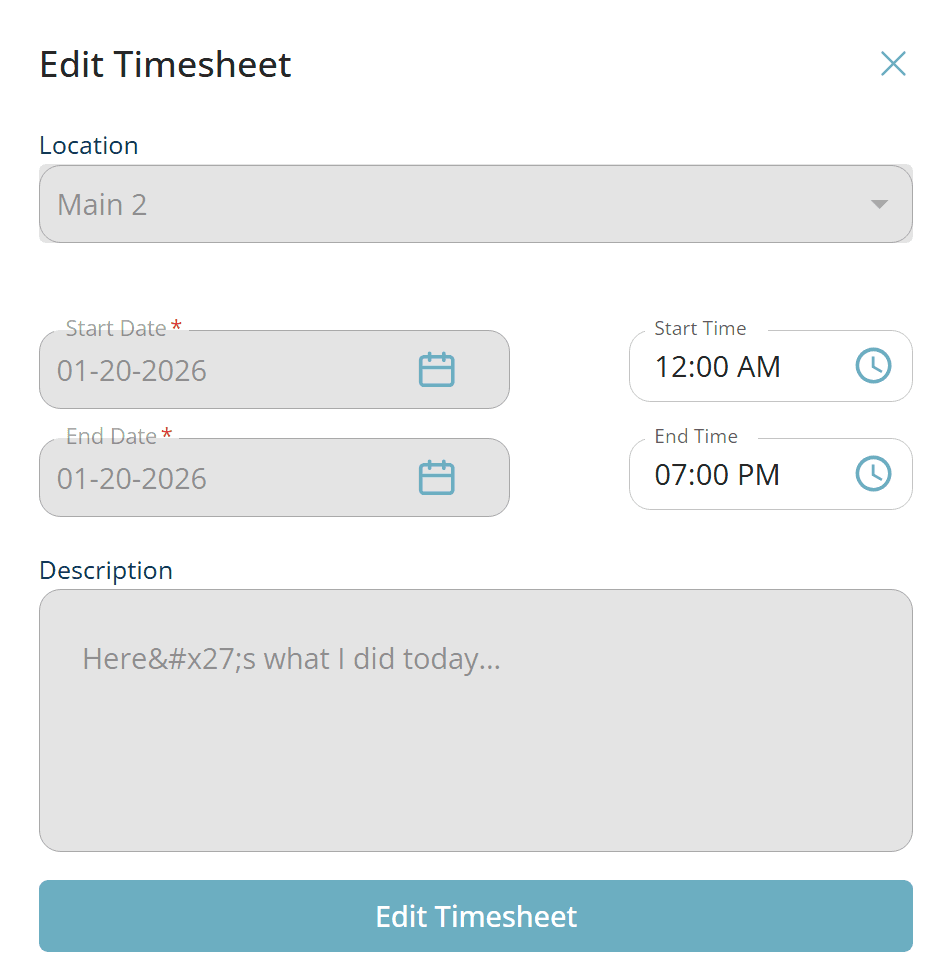Click the Location label above the selector
The height and width of the screenshot is (968, 944).
[89, 146]
